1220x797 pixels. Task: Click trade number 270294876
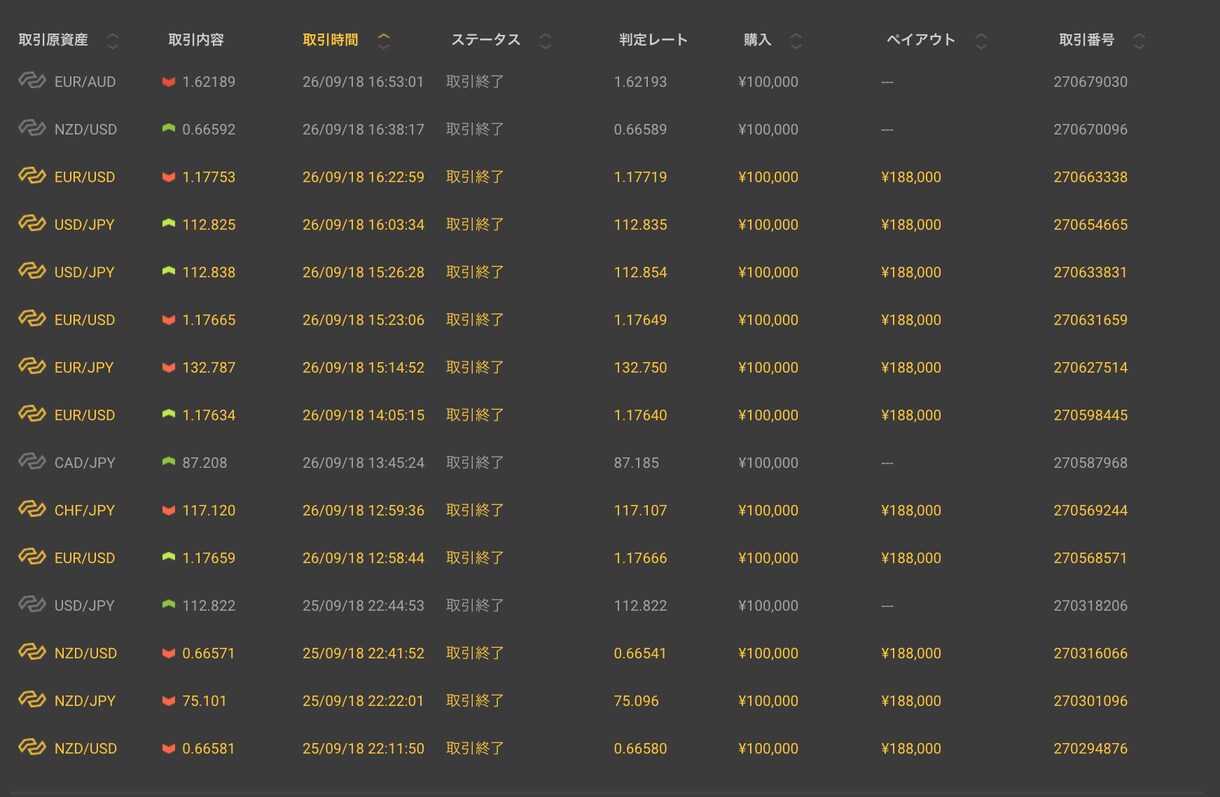click(1090, 748)
